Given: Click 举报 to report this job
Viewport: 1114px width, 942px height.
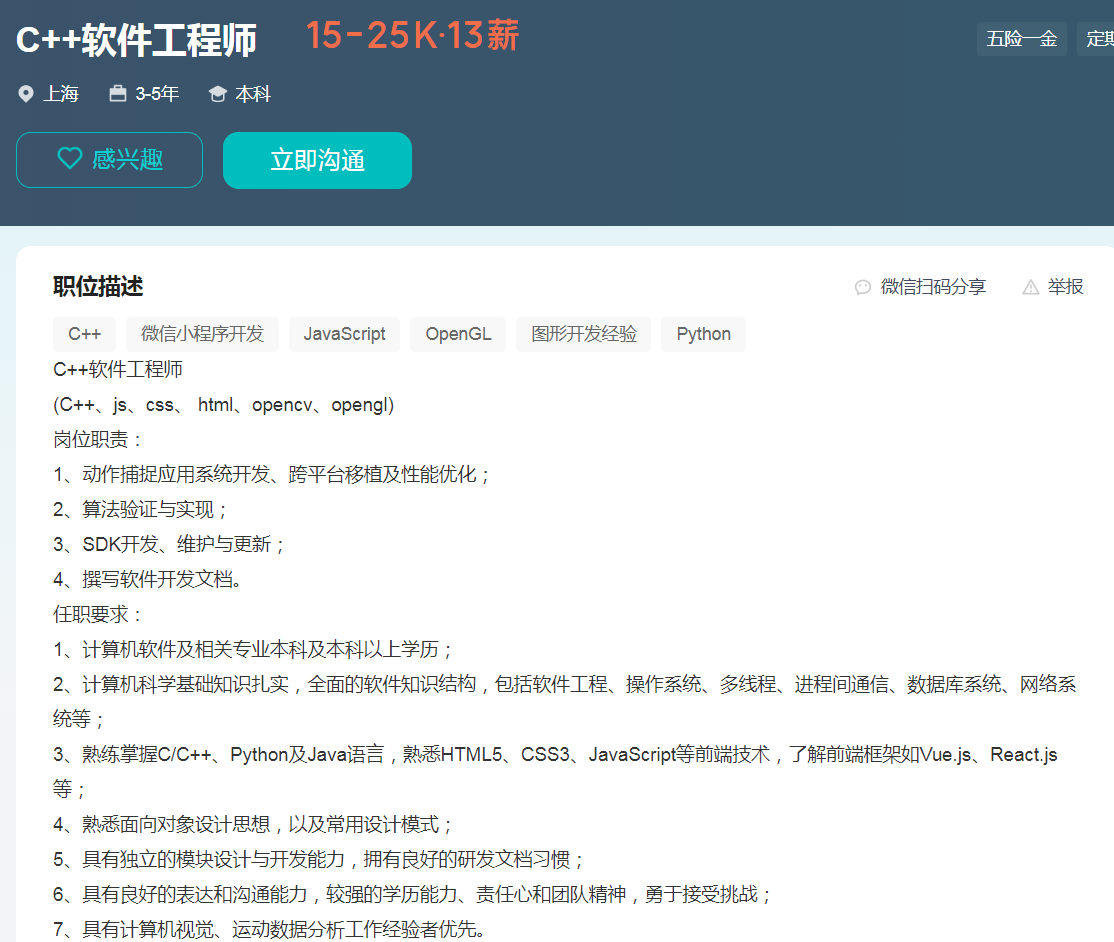Looking at the screenshot, I should tap(1053, 287).
